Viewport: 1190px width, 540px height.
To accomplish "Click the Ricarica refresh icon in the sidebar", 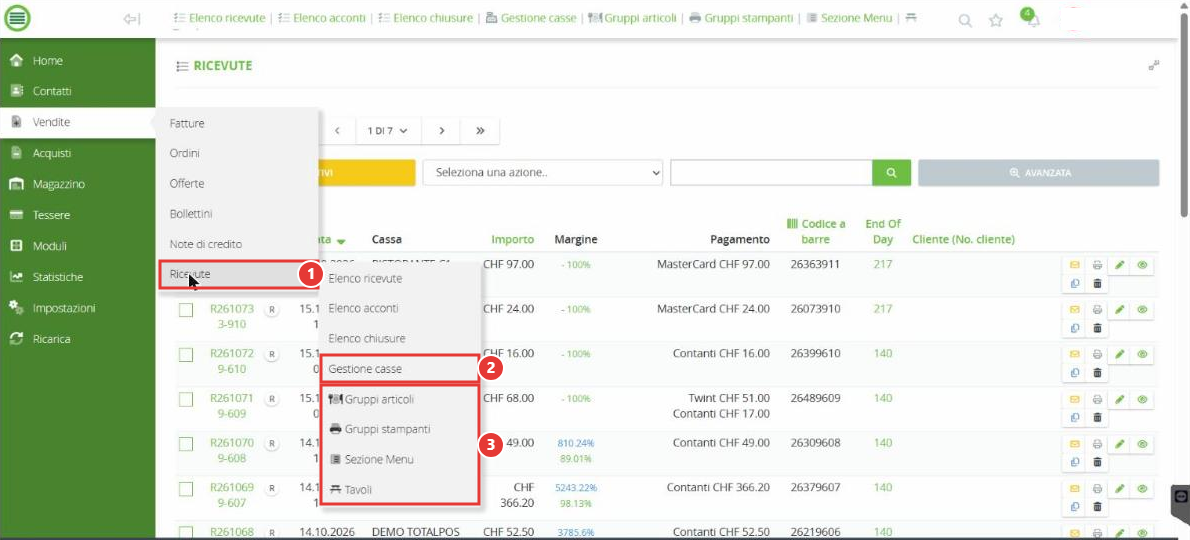I will pyautogui.click(x=16, y=339).
